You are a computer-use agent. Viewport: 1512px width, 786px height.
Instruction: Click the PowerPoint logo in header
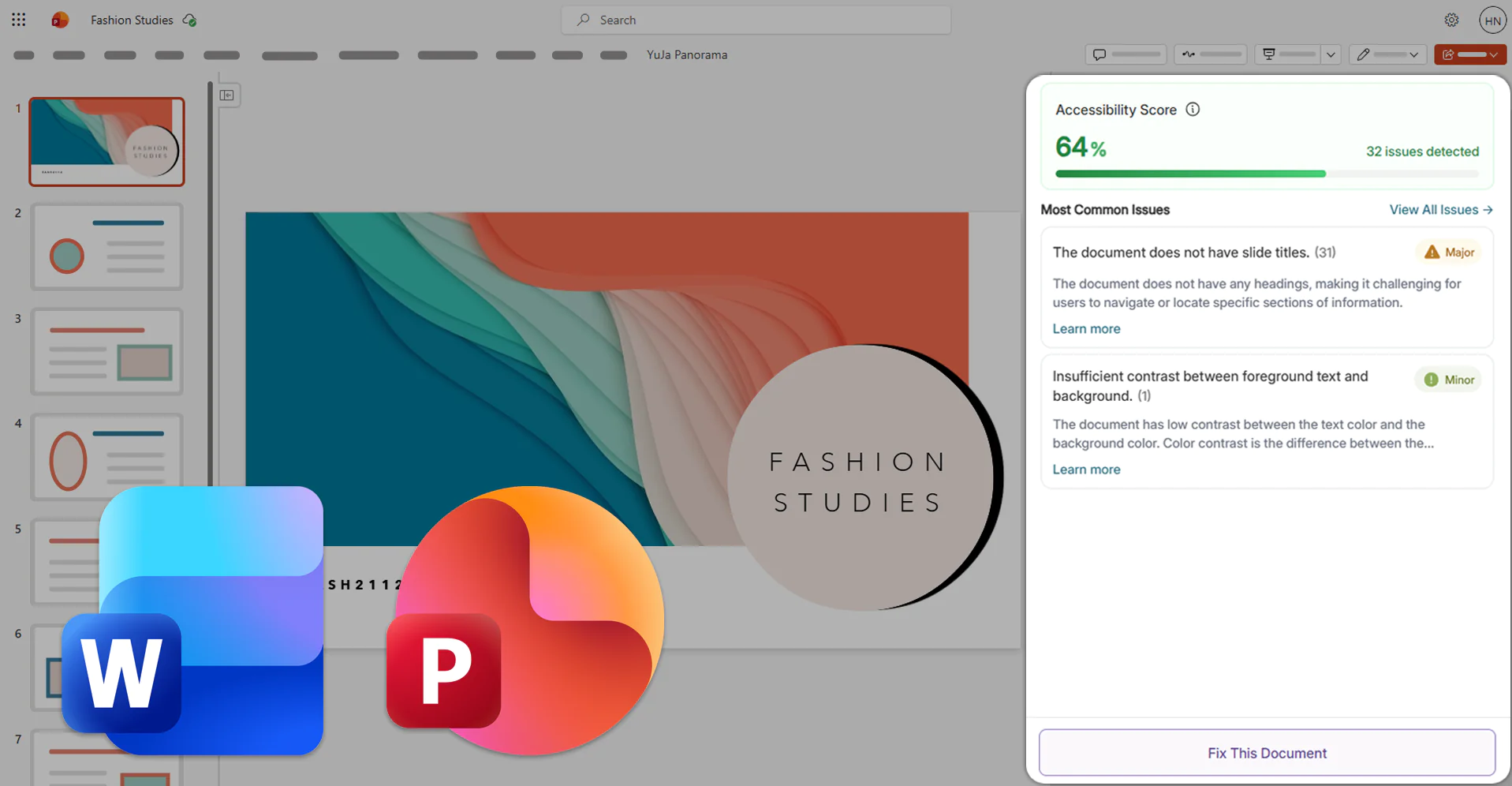coord(60,20)
